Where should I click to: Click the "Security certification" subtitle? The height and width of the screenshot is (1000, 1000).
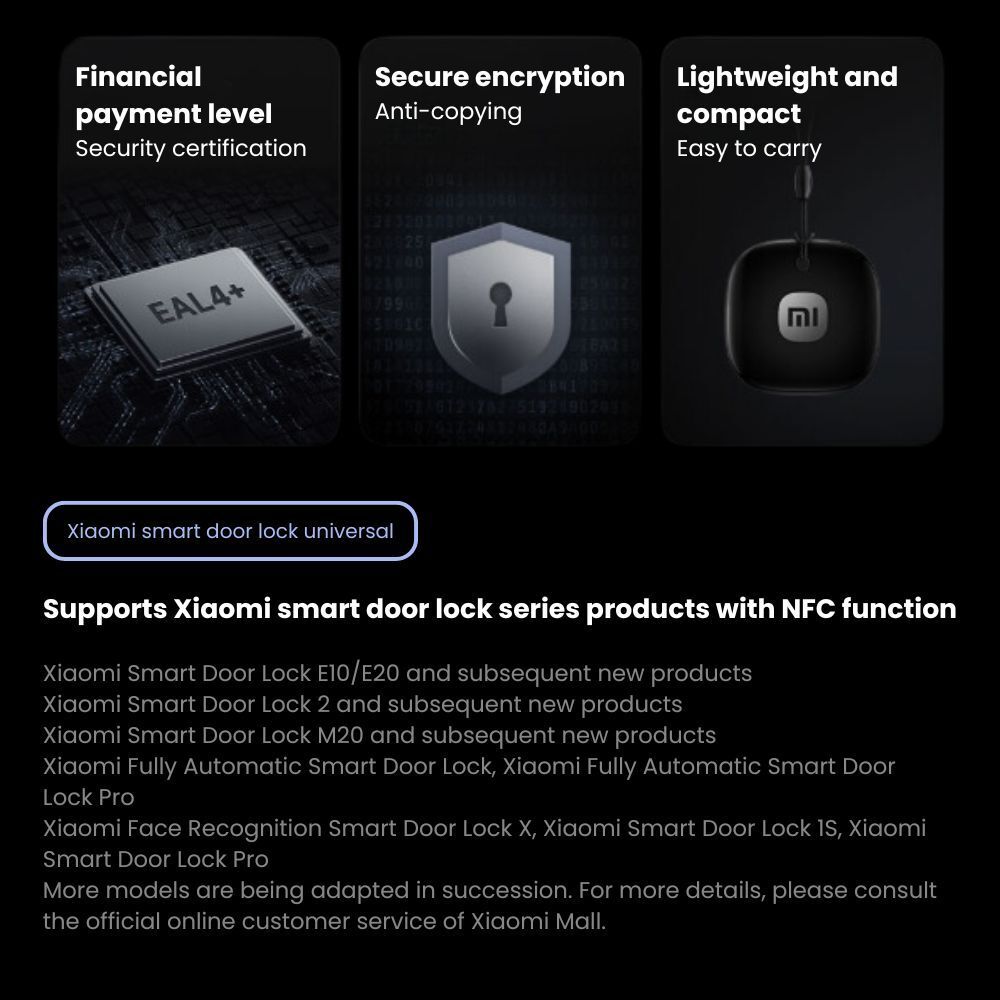point(191,149)
